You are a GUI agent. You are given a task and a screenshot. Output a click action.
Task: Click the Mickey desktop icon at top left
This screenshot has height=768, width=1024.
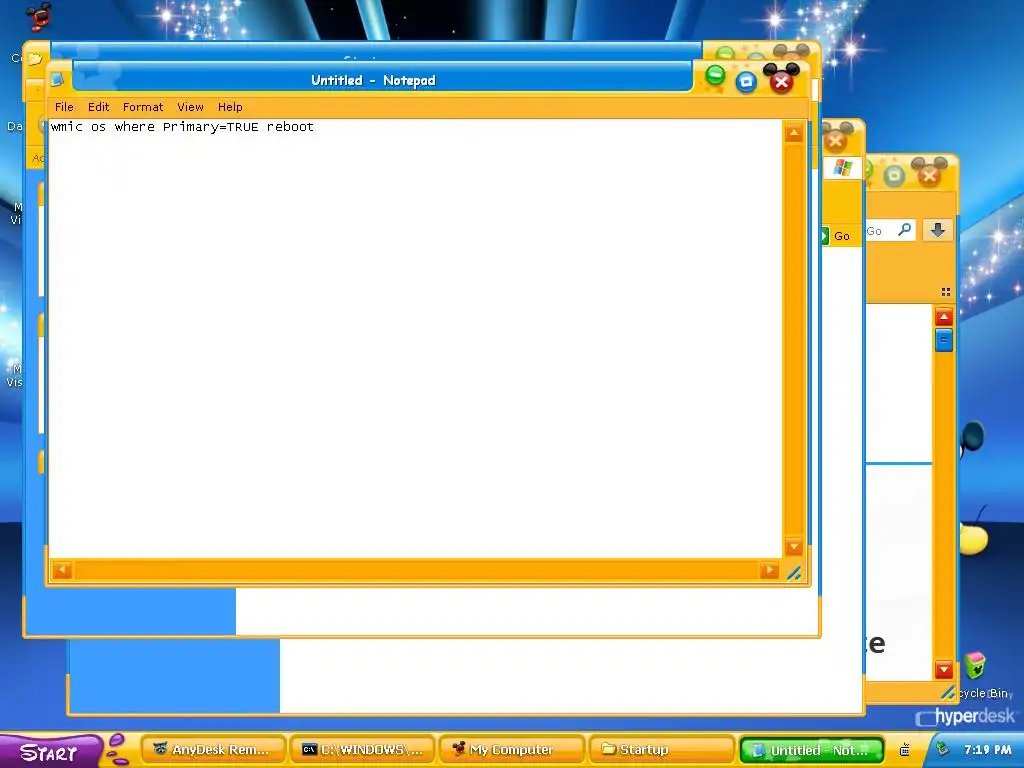click(x=39, y=16)
